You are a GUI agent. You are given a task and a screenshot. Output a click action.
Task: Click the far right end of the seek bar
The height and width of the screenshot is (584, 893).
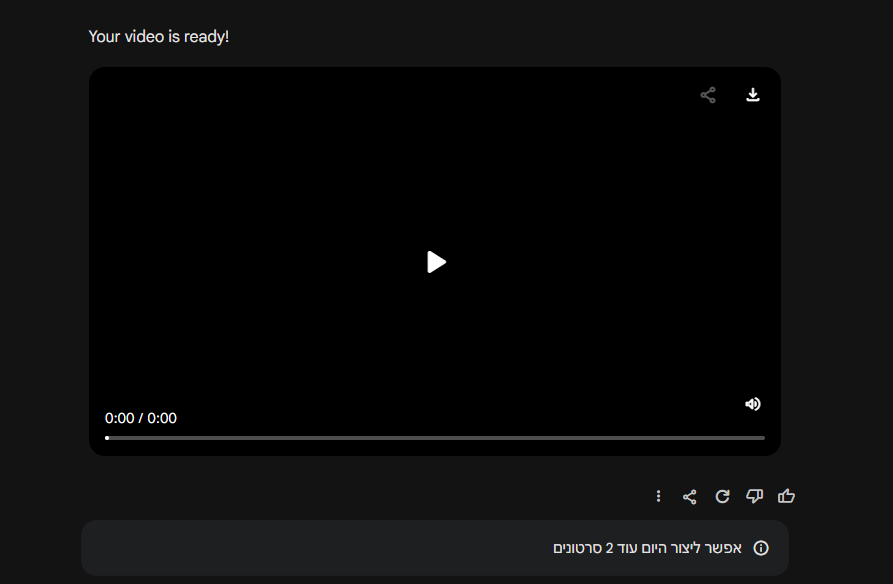[762, 438]
